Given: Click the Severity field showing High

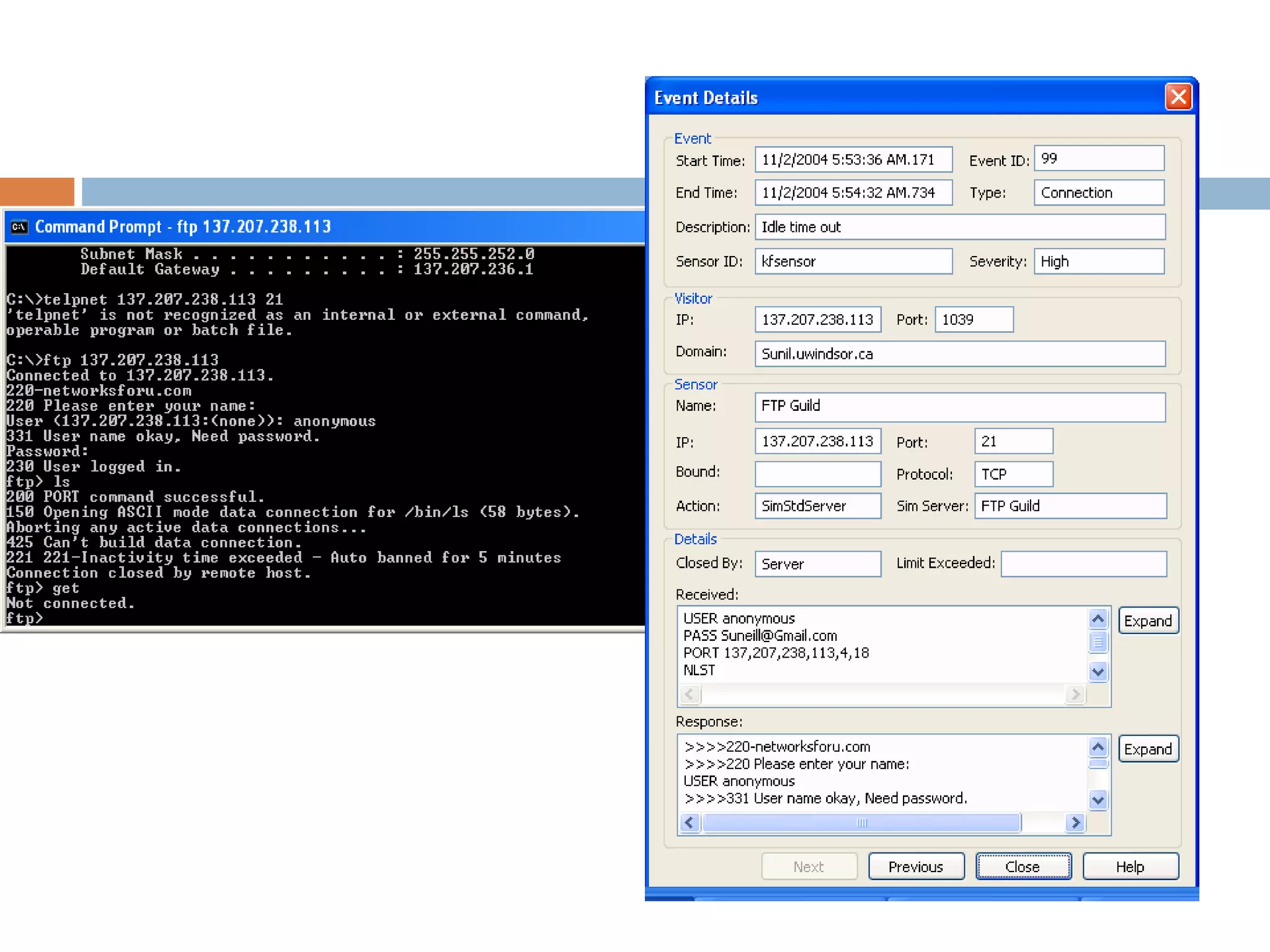Looking at the screenshot, I should (x=1099, y=261).
